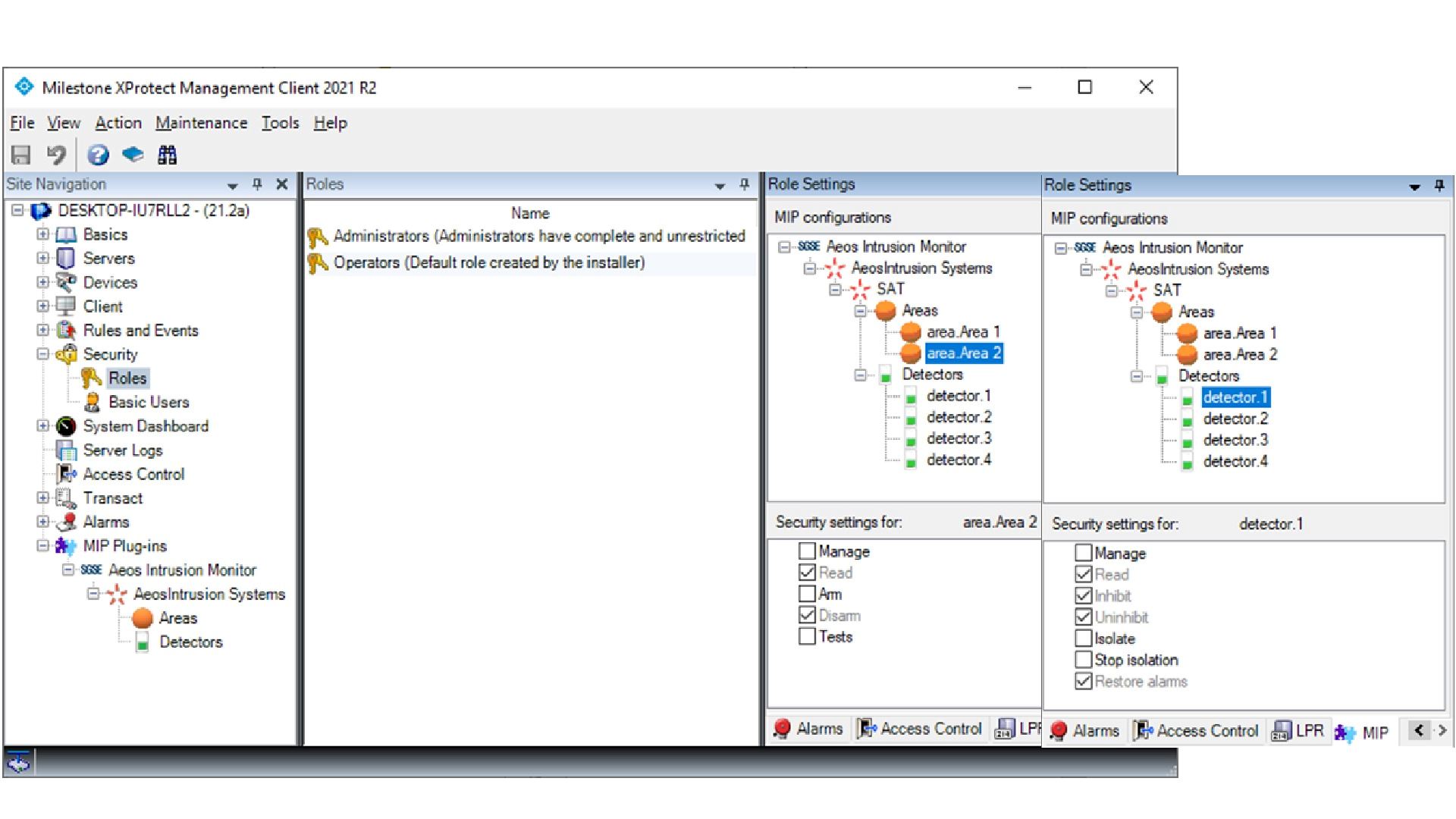Open the Maintenance menu
This screenshot has width=1456, height=819.
(x=202, y=123)
